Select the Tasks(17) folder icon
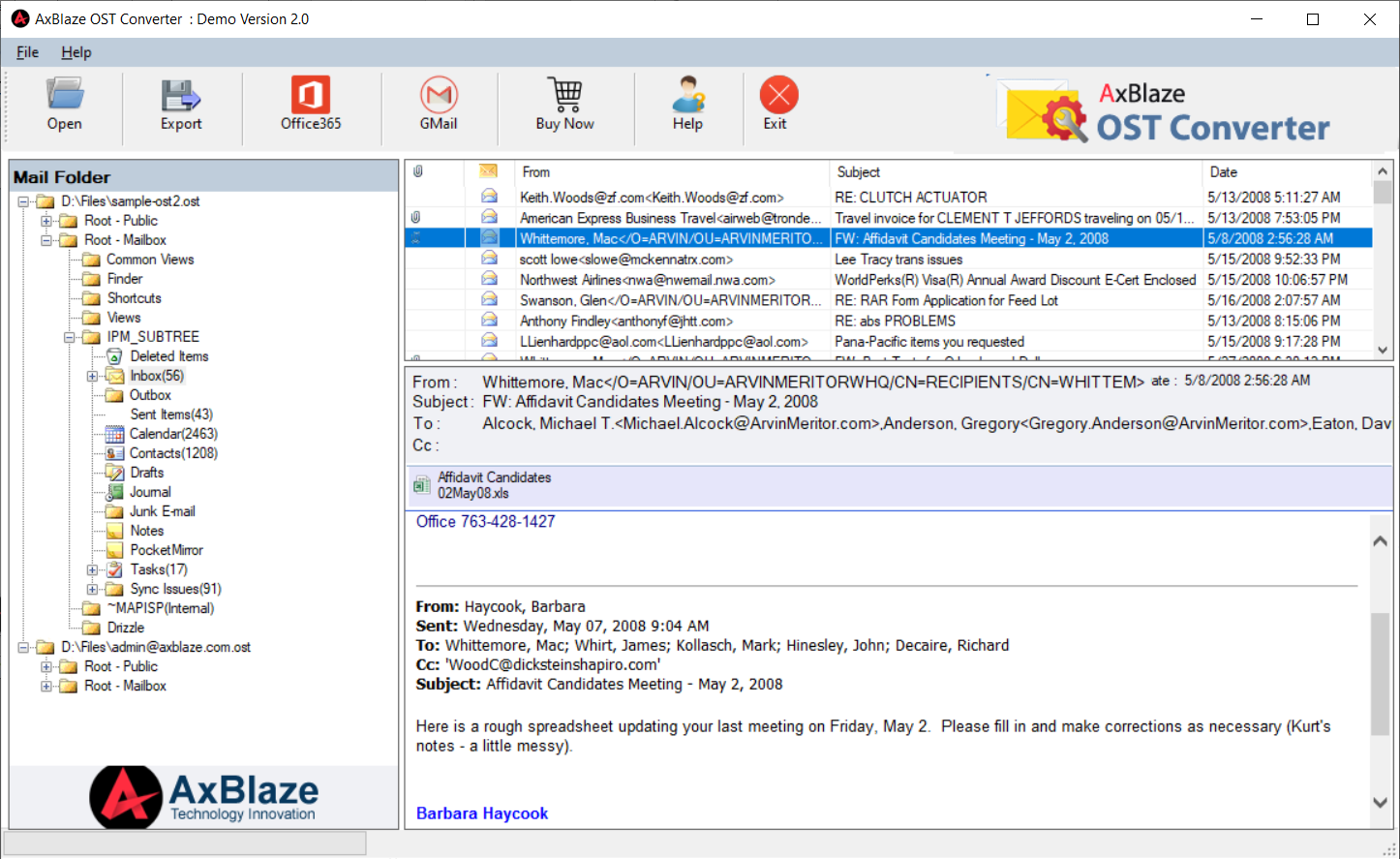 [x=114, y=569]
